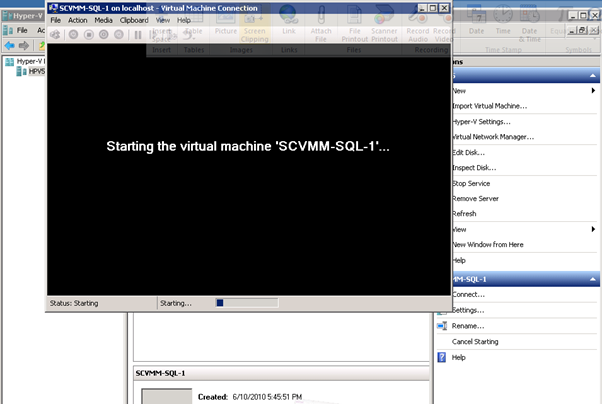Click Cancel Starting action
The width and height of the screenshot is (602, 404).
point(475,342)
